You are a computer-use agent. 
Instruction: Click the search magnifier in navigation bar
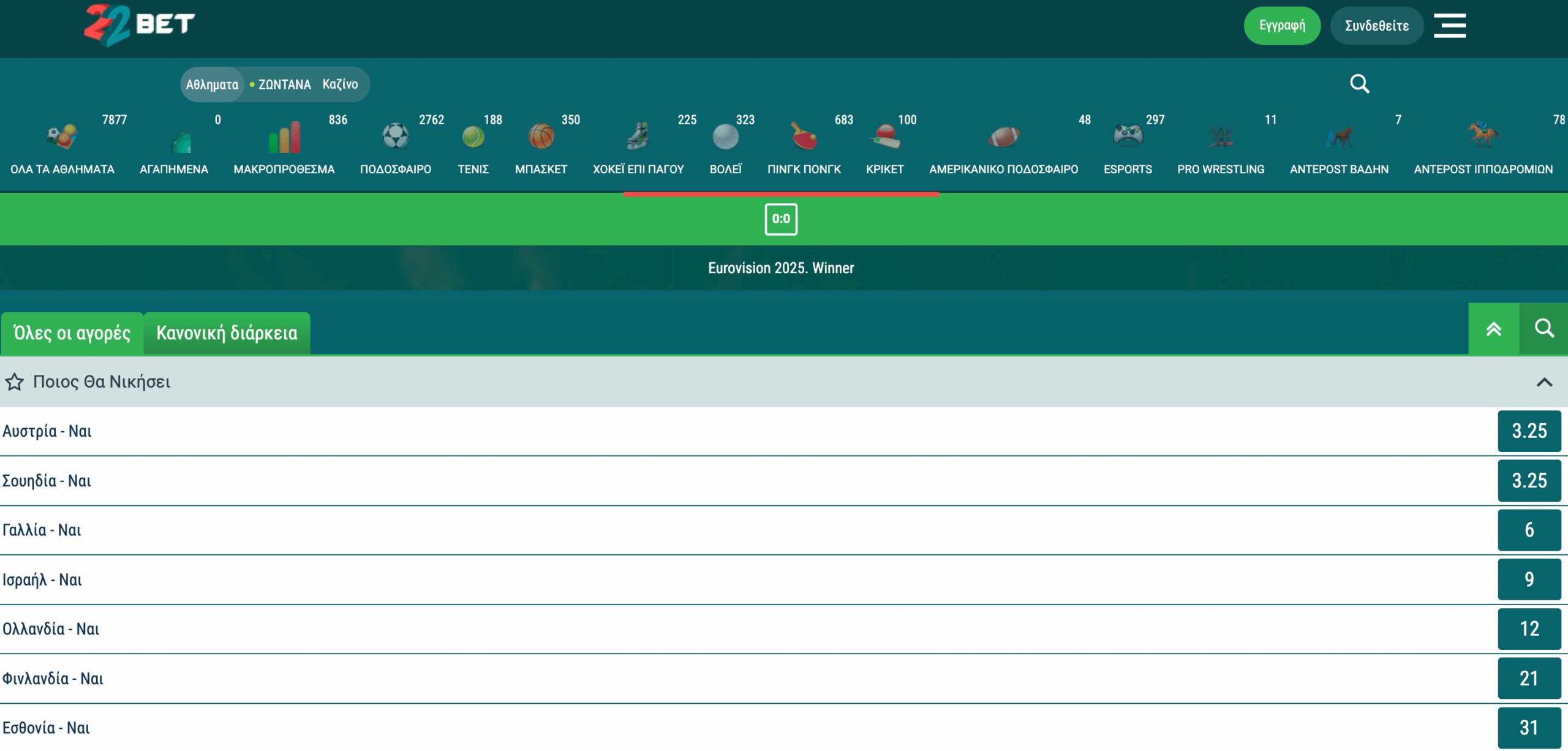click(1359, 84)
